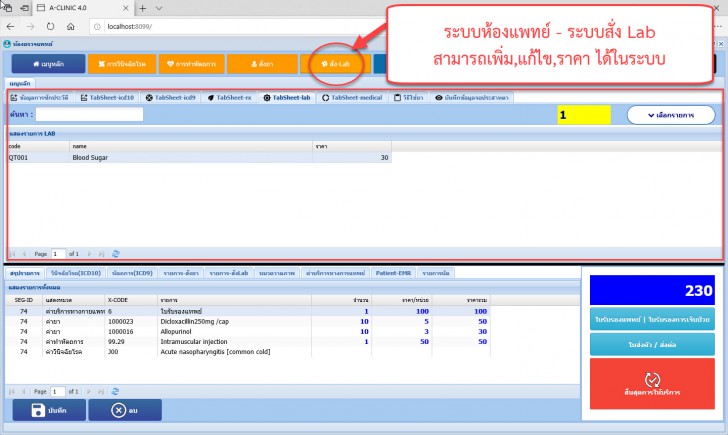Screen dimensions: 728x435
Task: Select the summary tab in the bottom panel
Action: pos(25,273)
